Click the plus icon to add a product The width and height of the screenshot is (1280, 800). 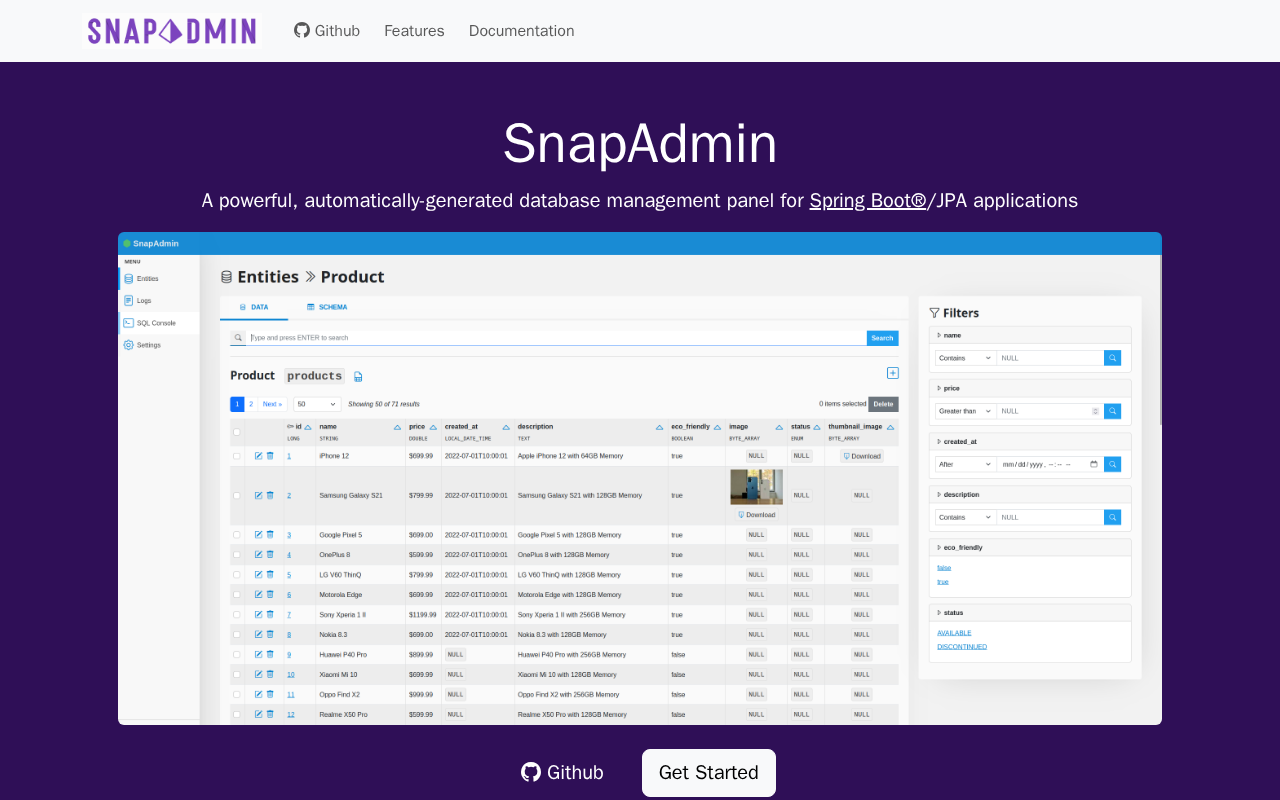pos(893,373)
